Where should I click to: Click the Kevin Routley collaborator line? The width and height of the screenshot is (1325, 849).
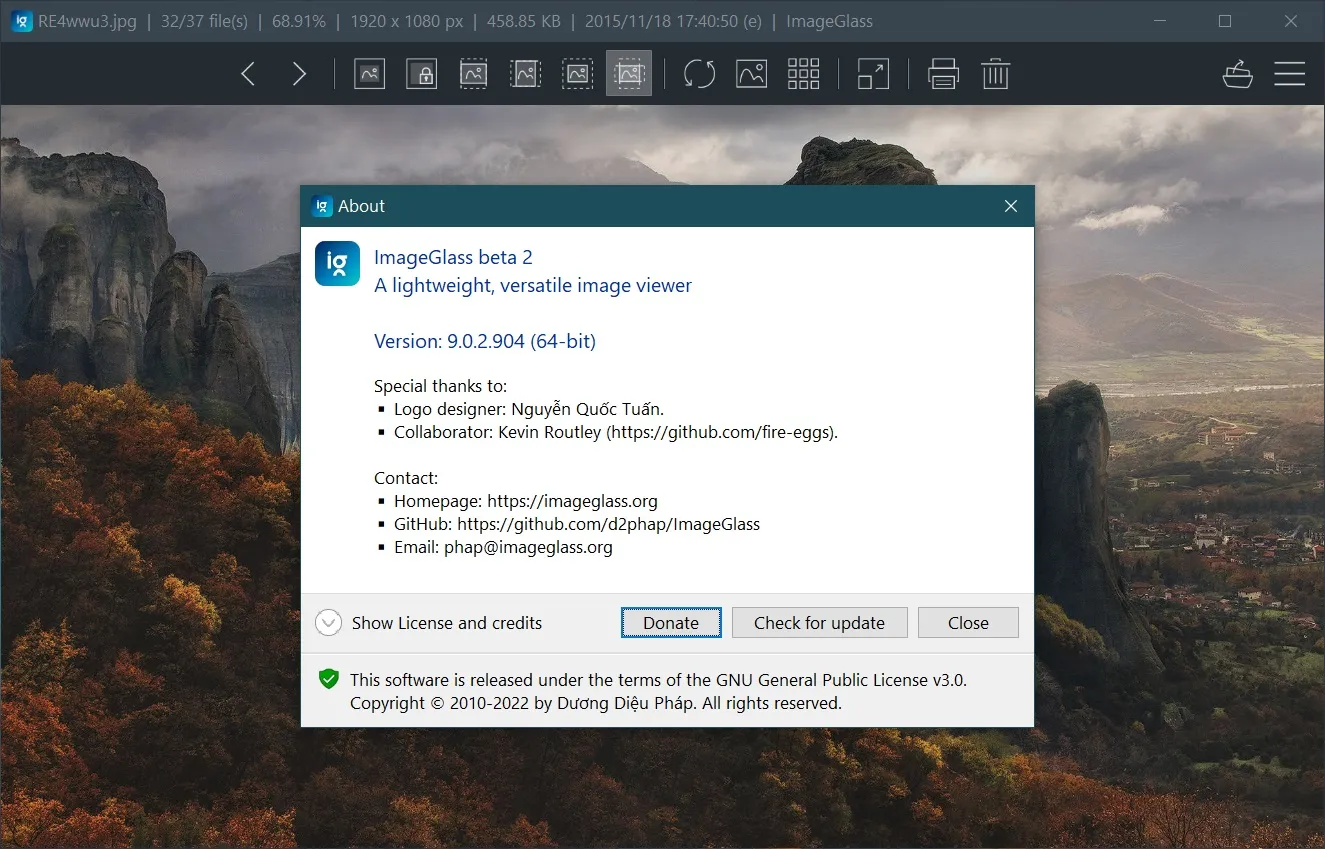coord(616,433)
